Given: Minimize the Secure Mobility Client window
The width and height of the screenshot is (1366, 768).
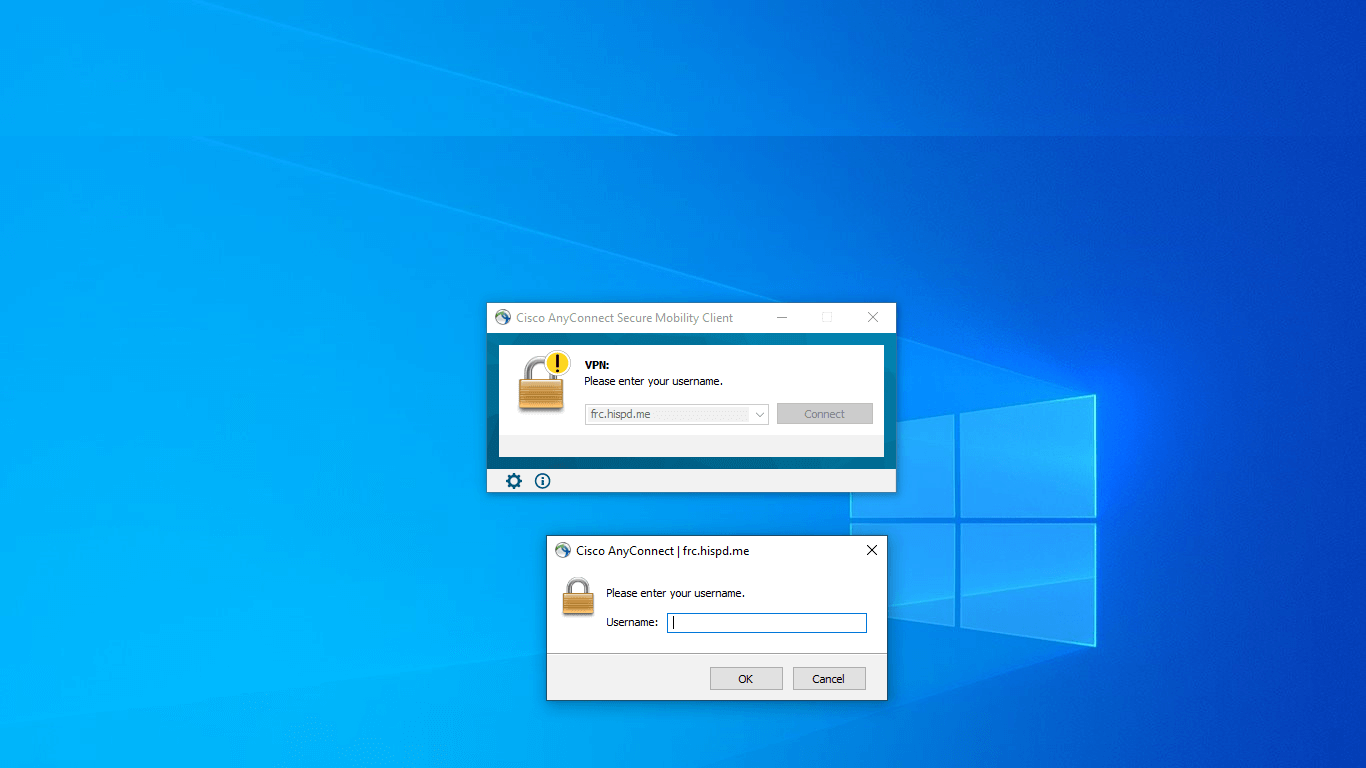Looking at the screenshot, I should click(781, 318).
